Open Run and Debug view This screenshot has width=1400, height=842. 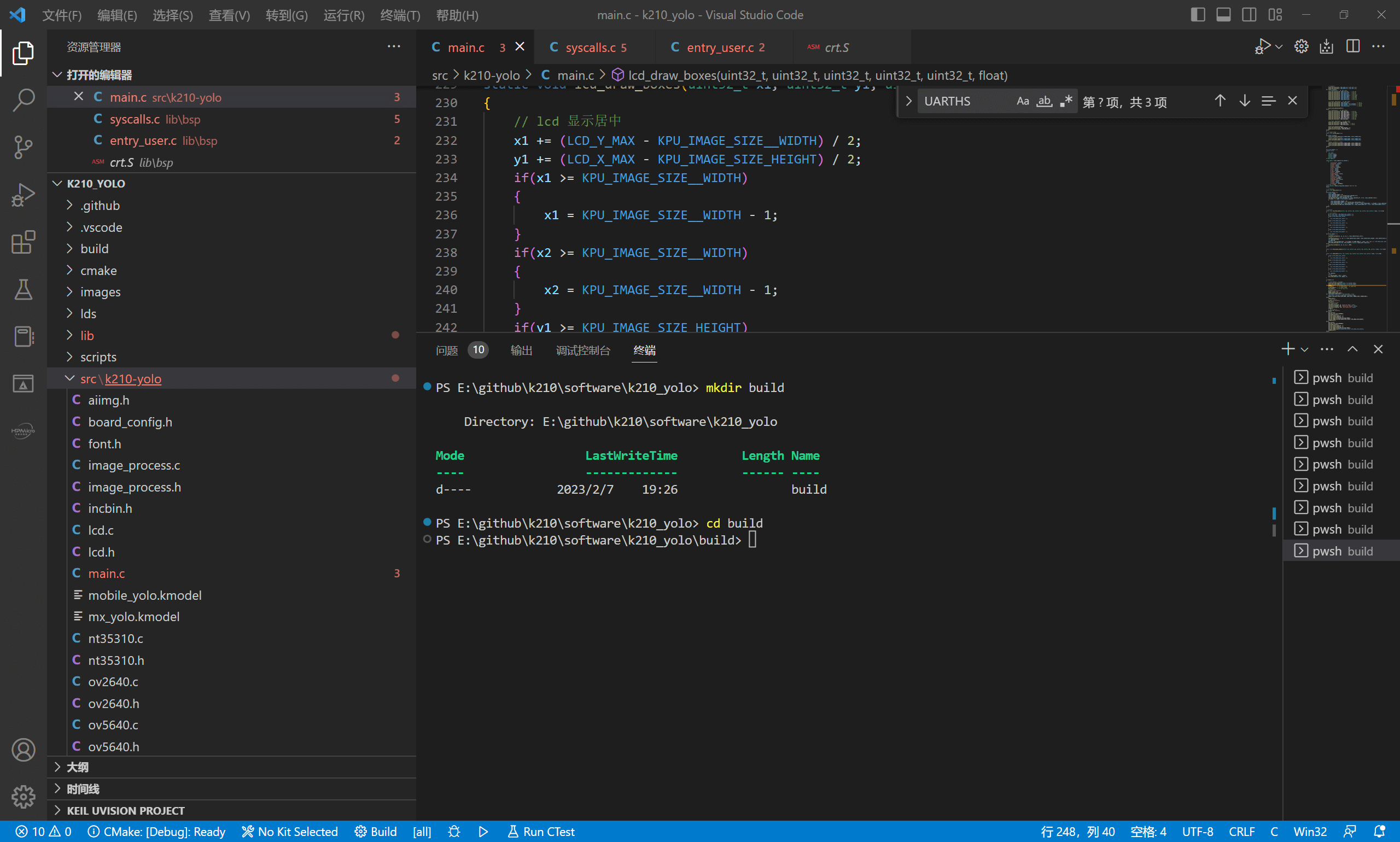pyautogui.click(x=23, y=195)
